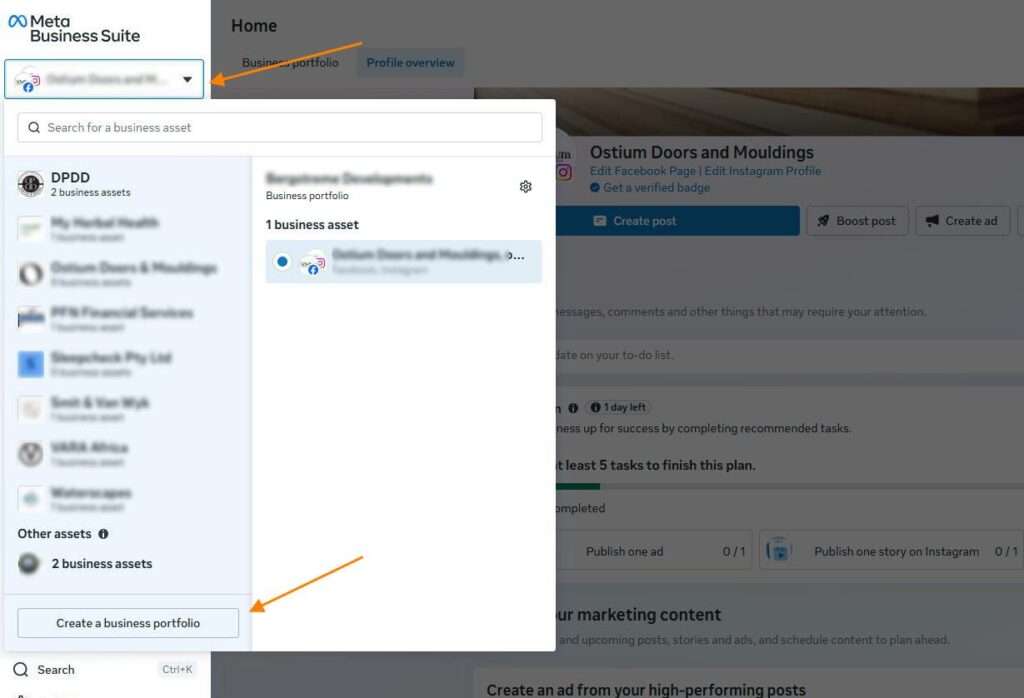Select the PFN Financial Services portfolio row
The image size is (1024, 698).
click(x=128, y=319)
